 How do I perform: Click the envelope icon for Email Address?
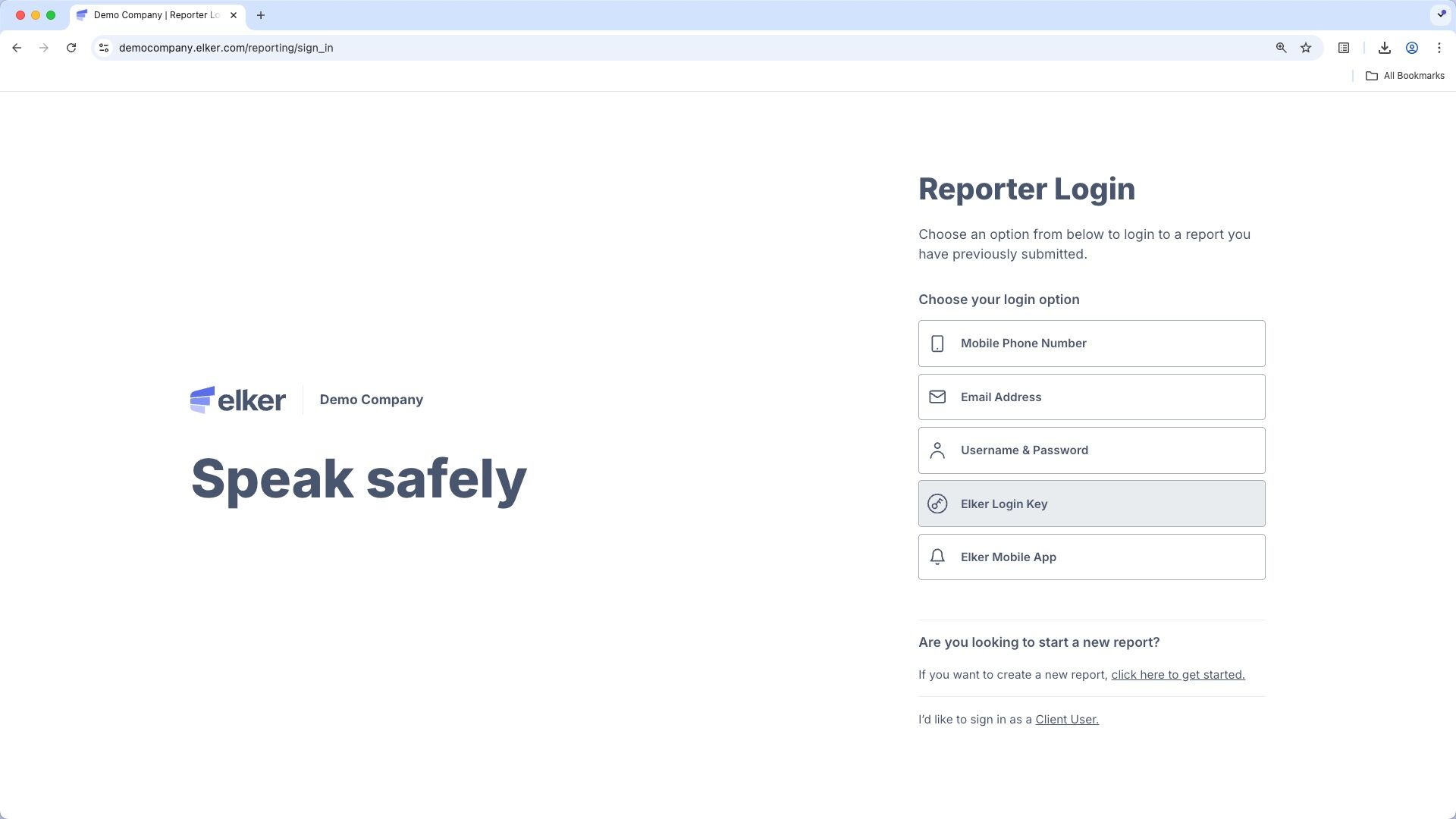[x=937, y=397]
